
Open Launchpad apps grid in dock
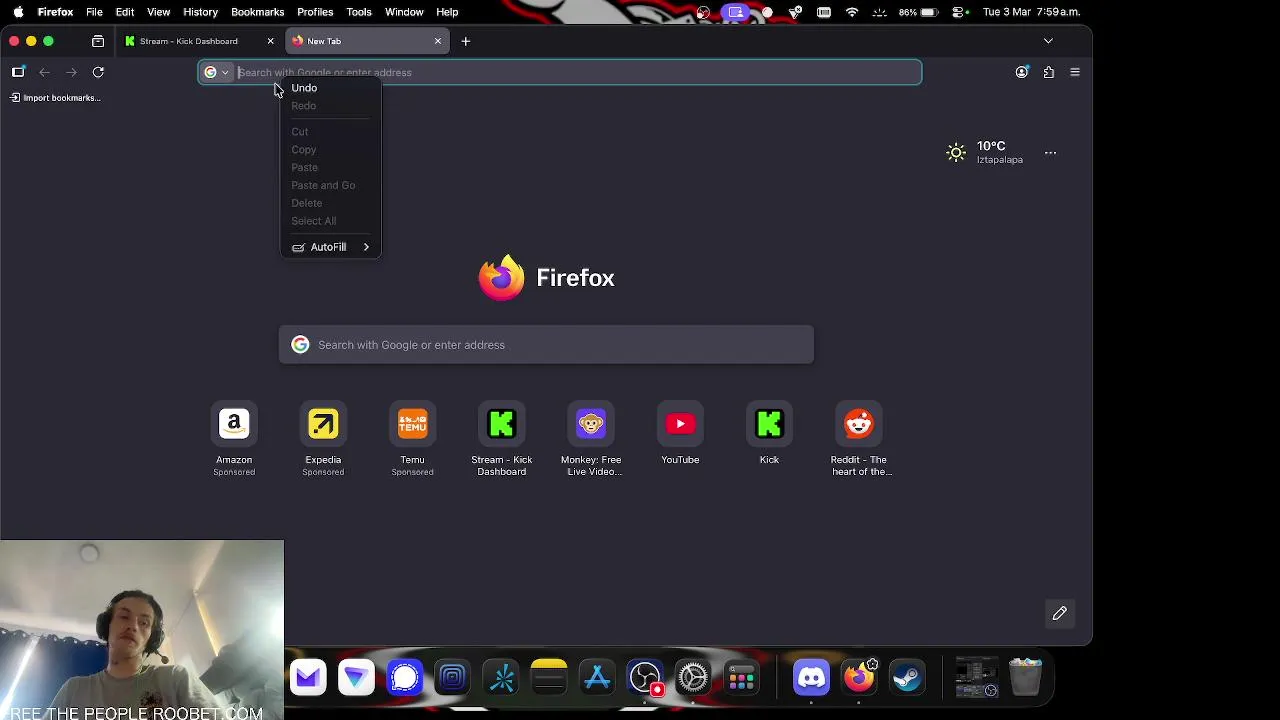point(741,677)
